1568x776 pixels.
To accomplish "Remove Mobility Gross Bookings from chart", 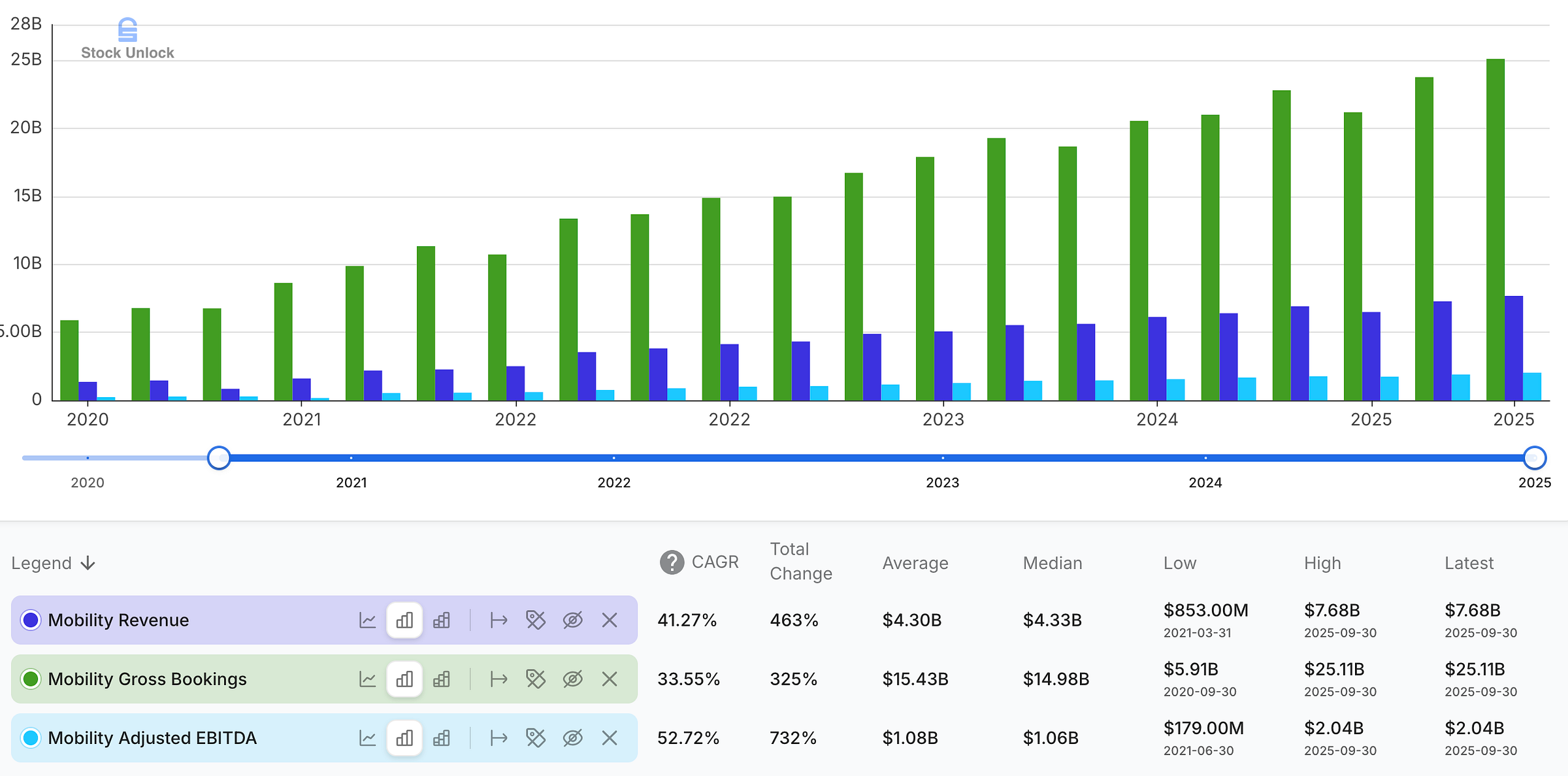I will 610,679.
